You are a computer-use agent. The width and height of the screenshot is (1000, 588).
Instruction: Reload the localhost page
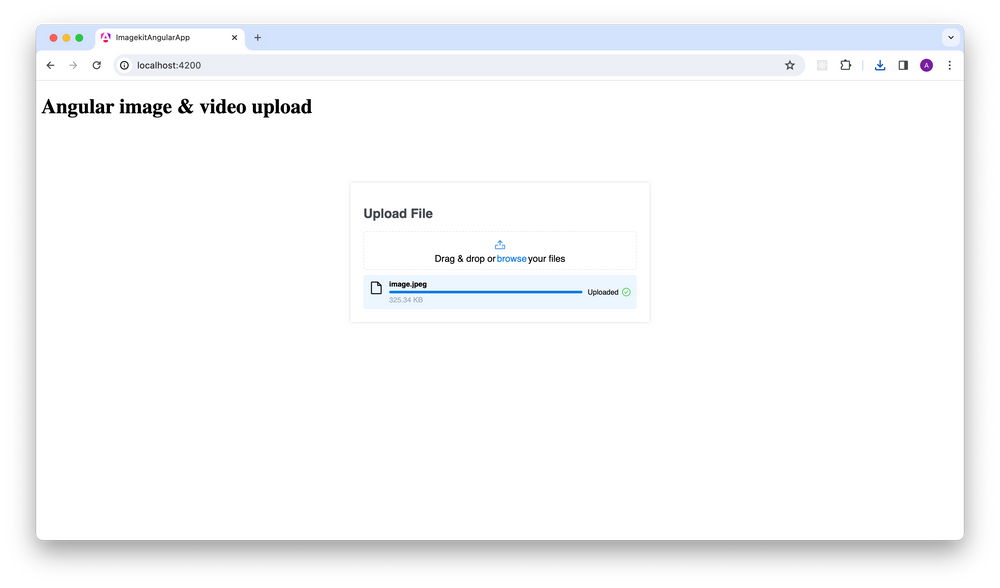97,65
